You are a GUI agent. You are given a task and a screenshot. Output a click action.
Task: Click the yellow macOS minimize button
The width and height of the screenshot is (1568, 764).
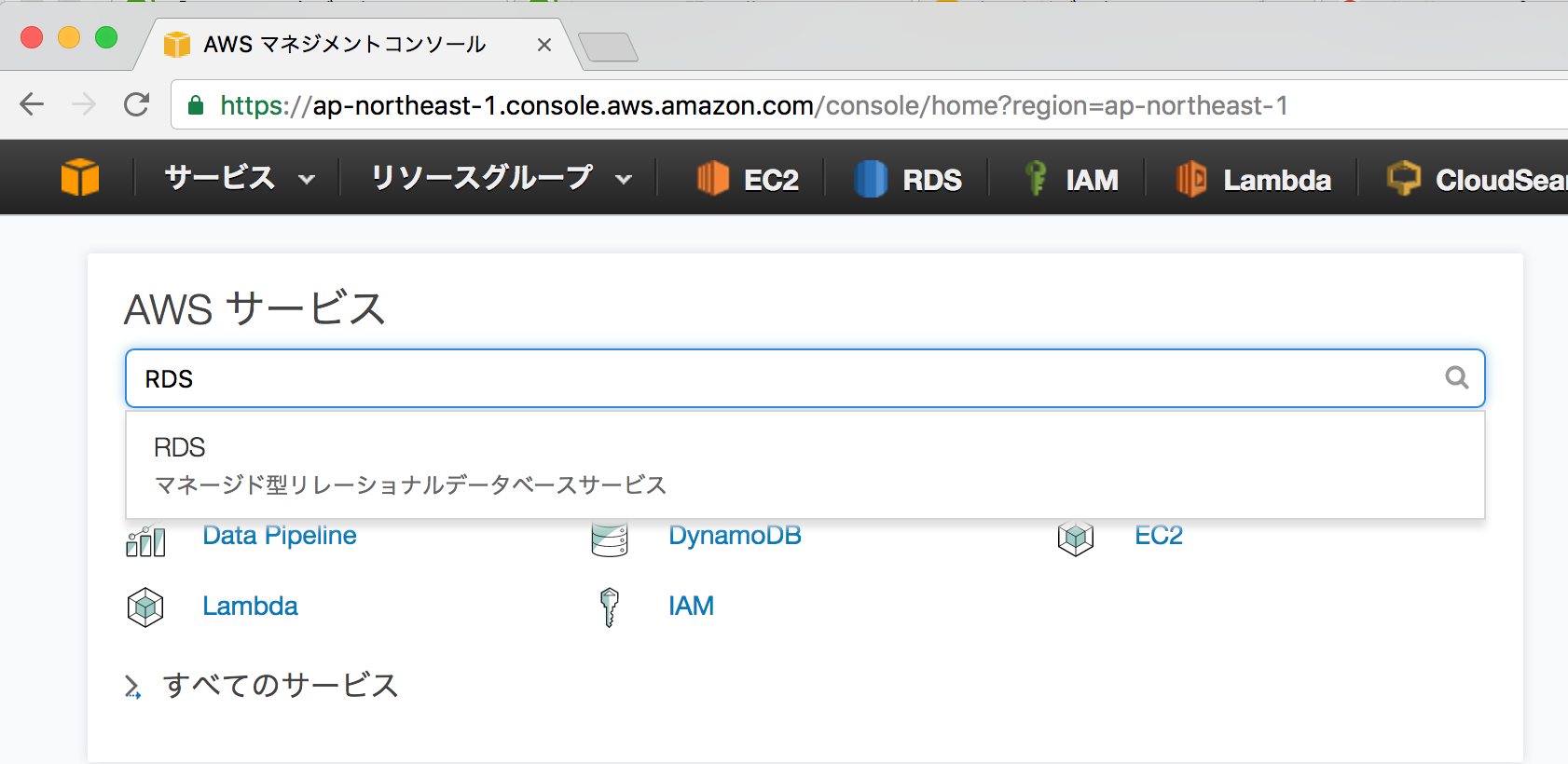click(69, 37)
